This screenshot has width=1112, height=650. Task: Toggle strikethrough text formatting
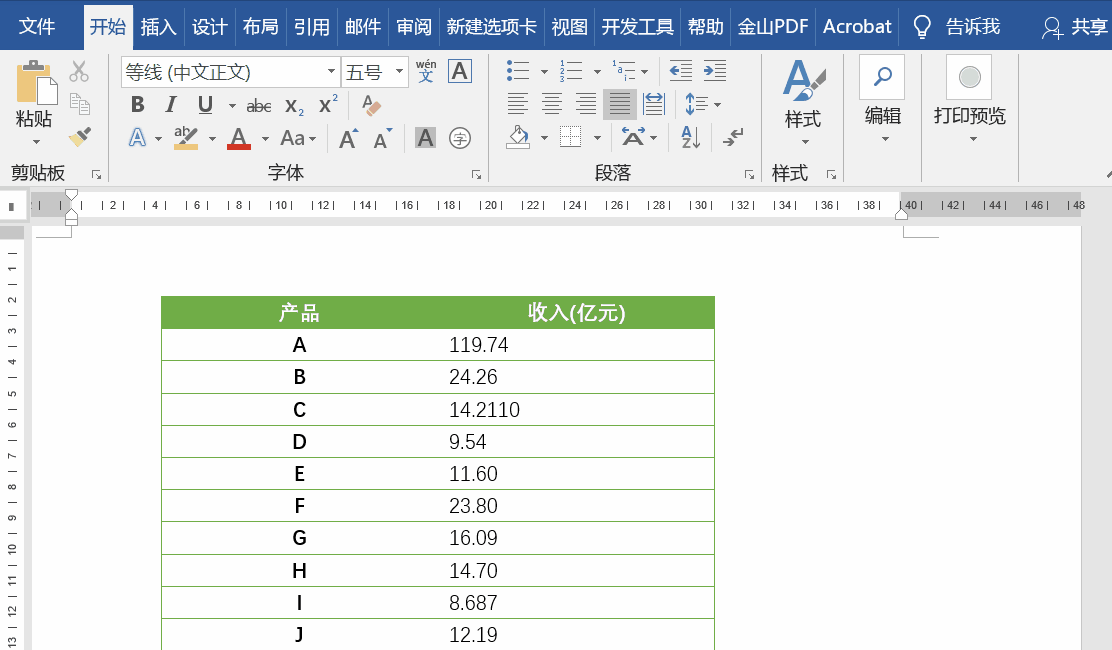click(x=259, y=105)
